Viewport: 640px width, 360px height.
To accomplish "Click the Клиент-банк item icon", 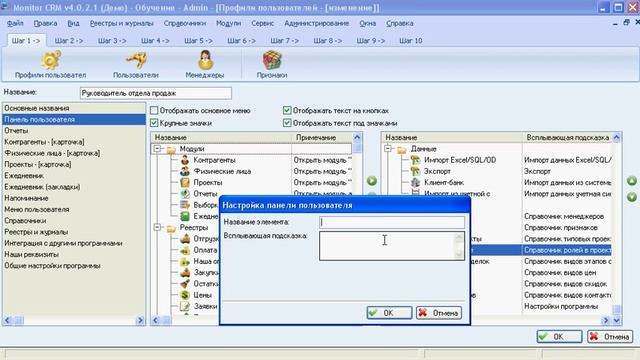I will click(x=415, y=182).
